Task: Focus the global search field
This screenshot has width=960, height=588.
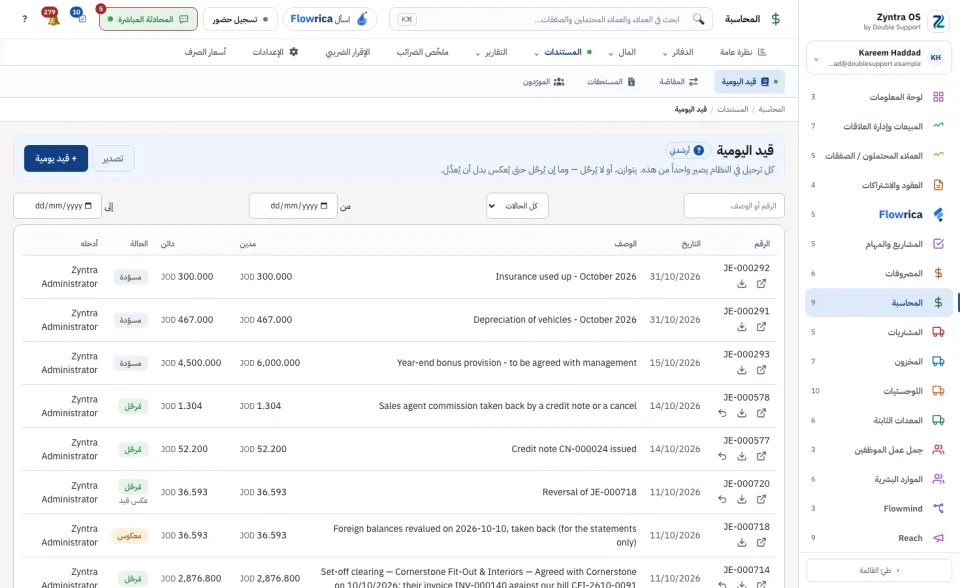Action: (551, 19)
